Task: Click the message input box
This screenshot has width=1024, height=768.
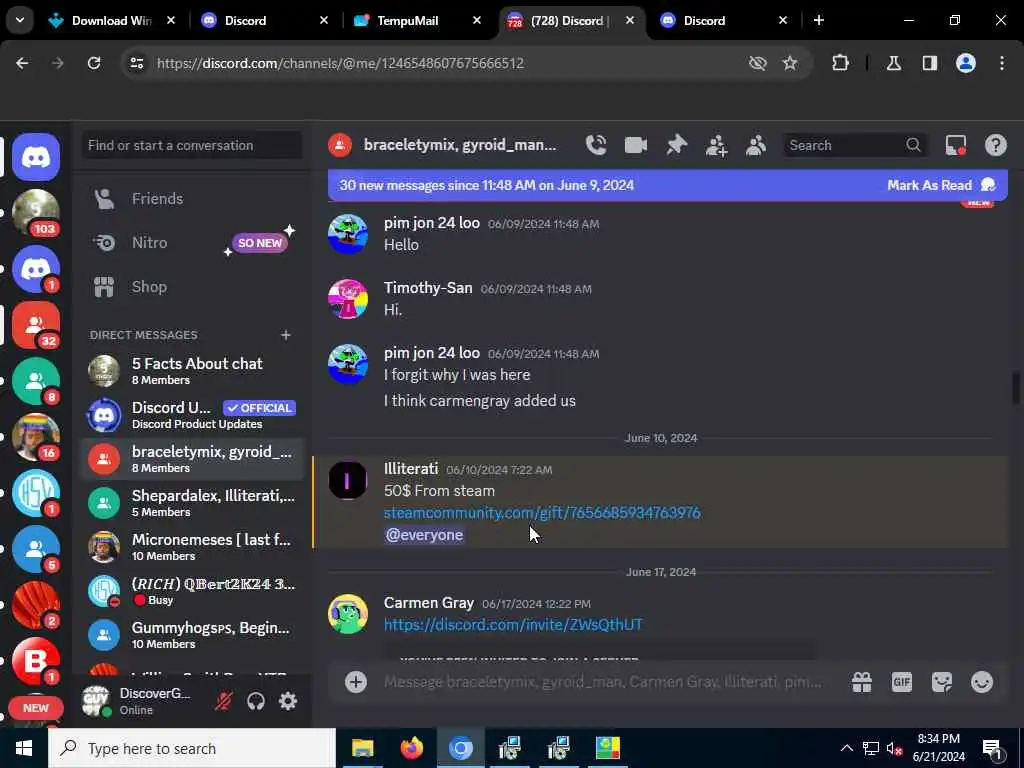Action: [602, 682]
